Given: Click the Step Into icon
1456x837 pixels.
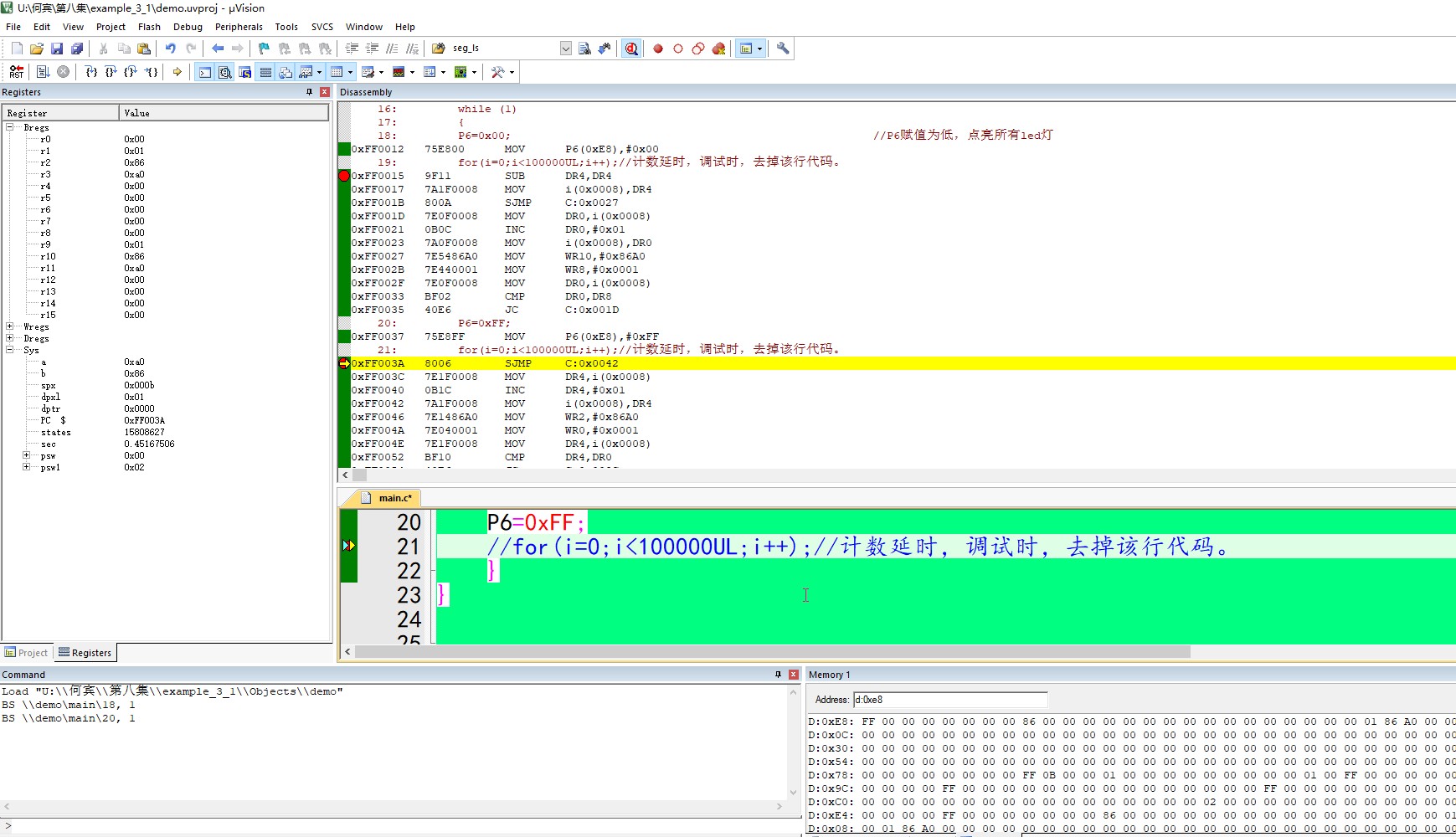Looking at the screenshot, I should [91, 72].
